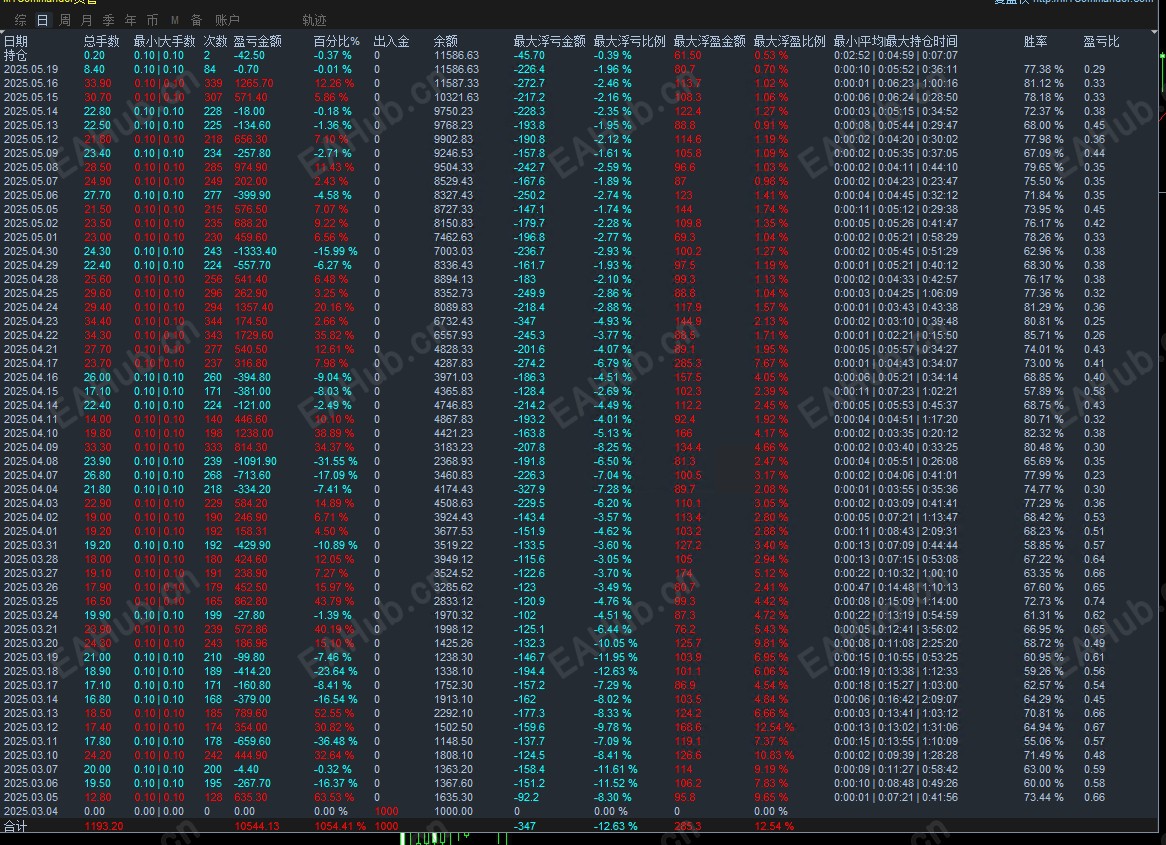
Task: Click the 最大浮盈比例 column header
Action: [x=790, y=41]
